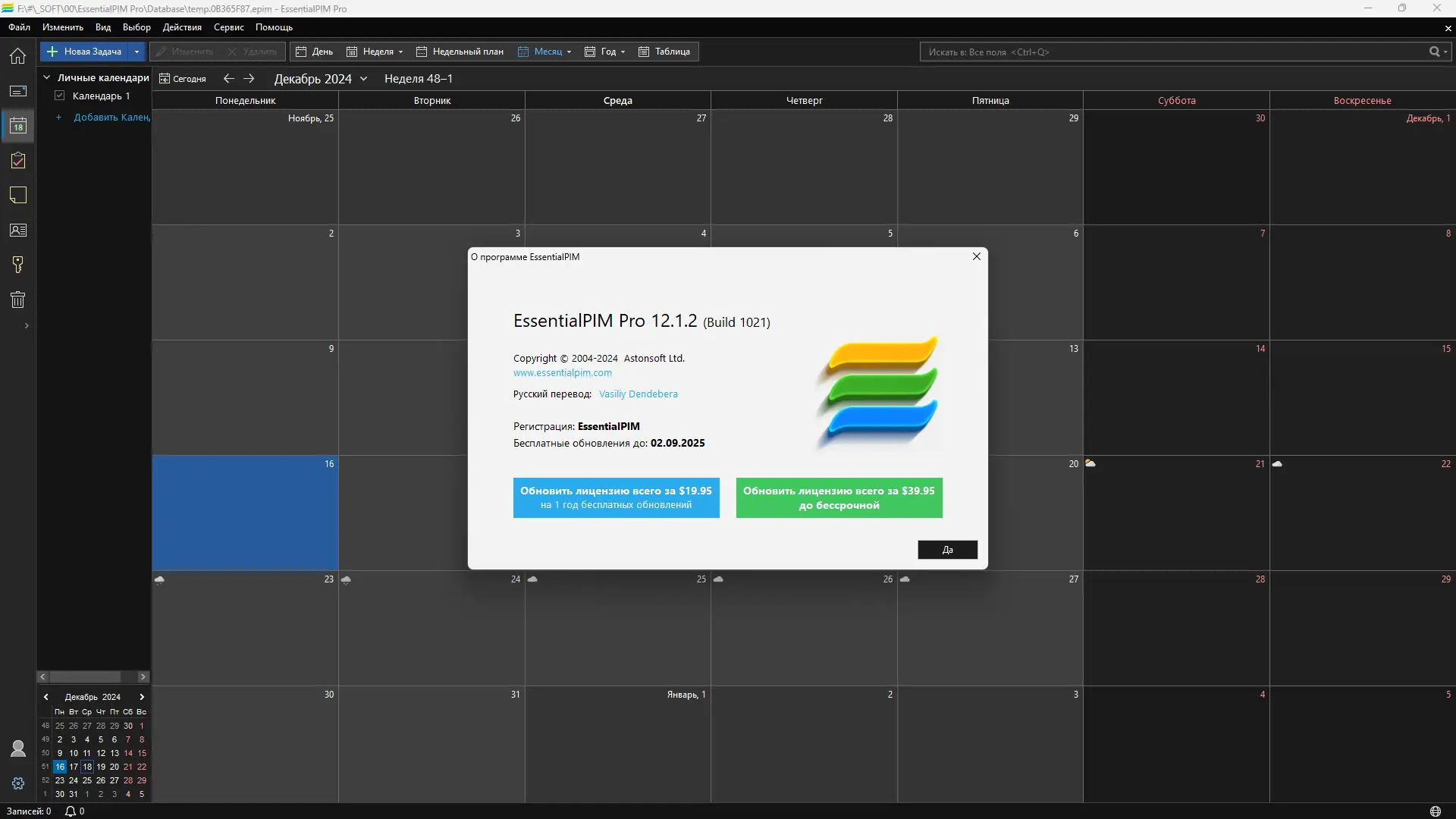Image resolution: width=1456 pixels, height=819 pixels.
Task: Open settings gear in sidebar bottom
Action: click(x=17, y=783)
